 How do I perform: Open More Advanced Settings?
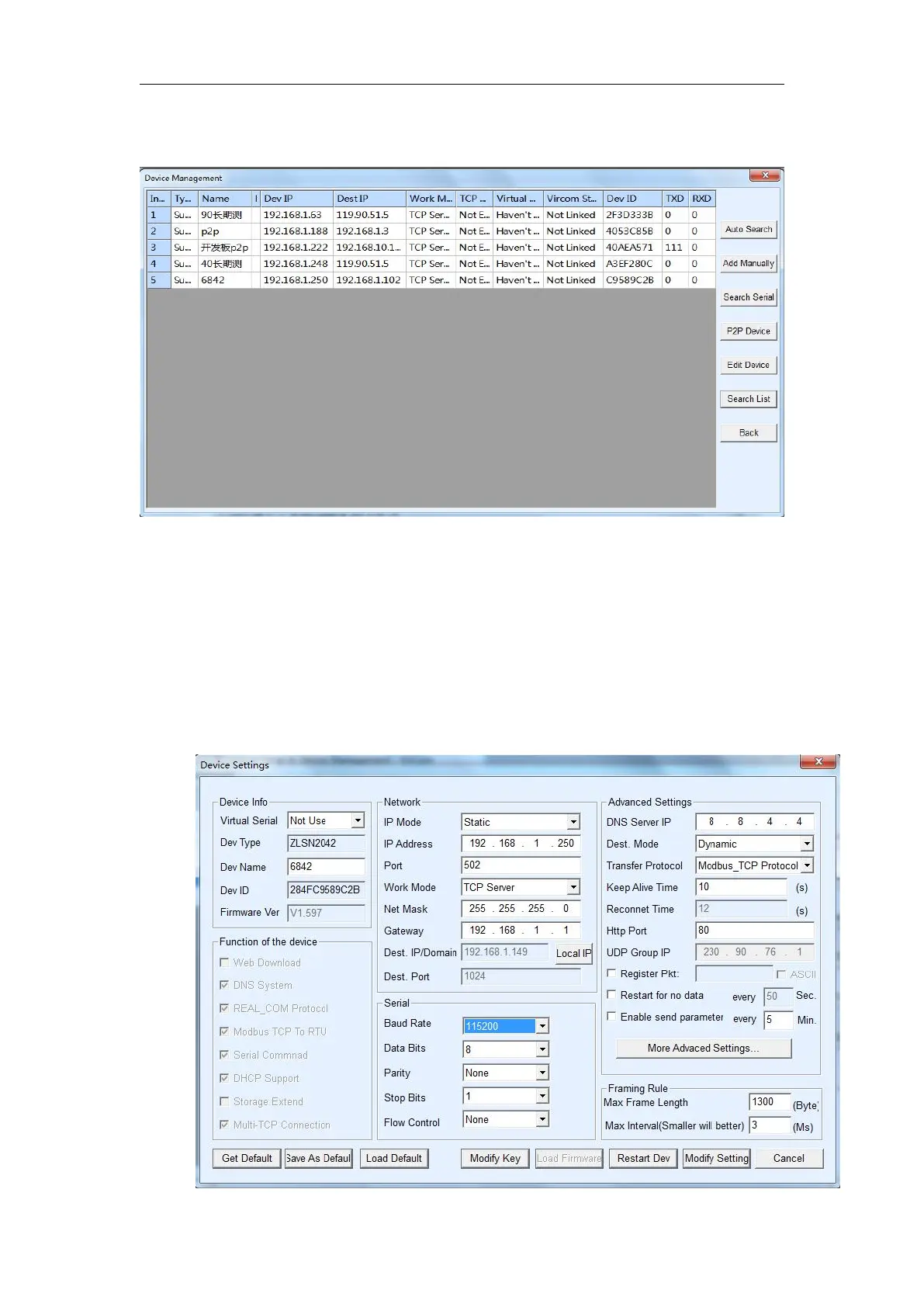point(704,1049)
